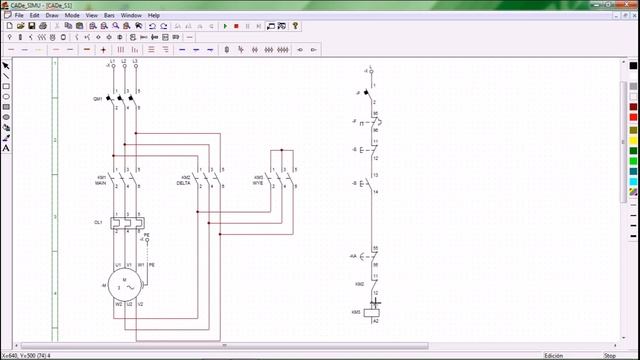Viewport: 640px width, 360px height.
Task: Redo the action with the redo arrow
Action: pyautogui.click(x=164, y=26)
